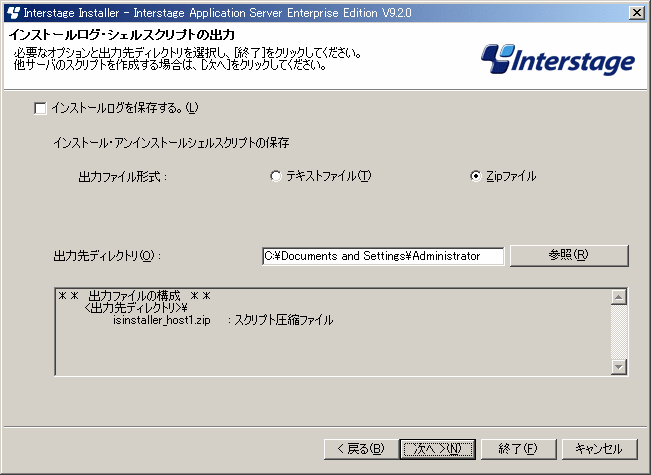This screenshot has height=475, width=651.
Task: Click the 出力先ディレクトリ(O) label
Action: click(x=107, y=256)
